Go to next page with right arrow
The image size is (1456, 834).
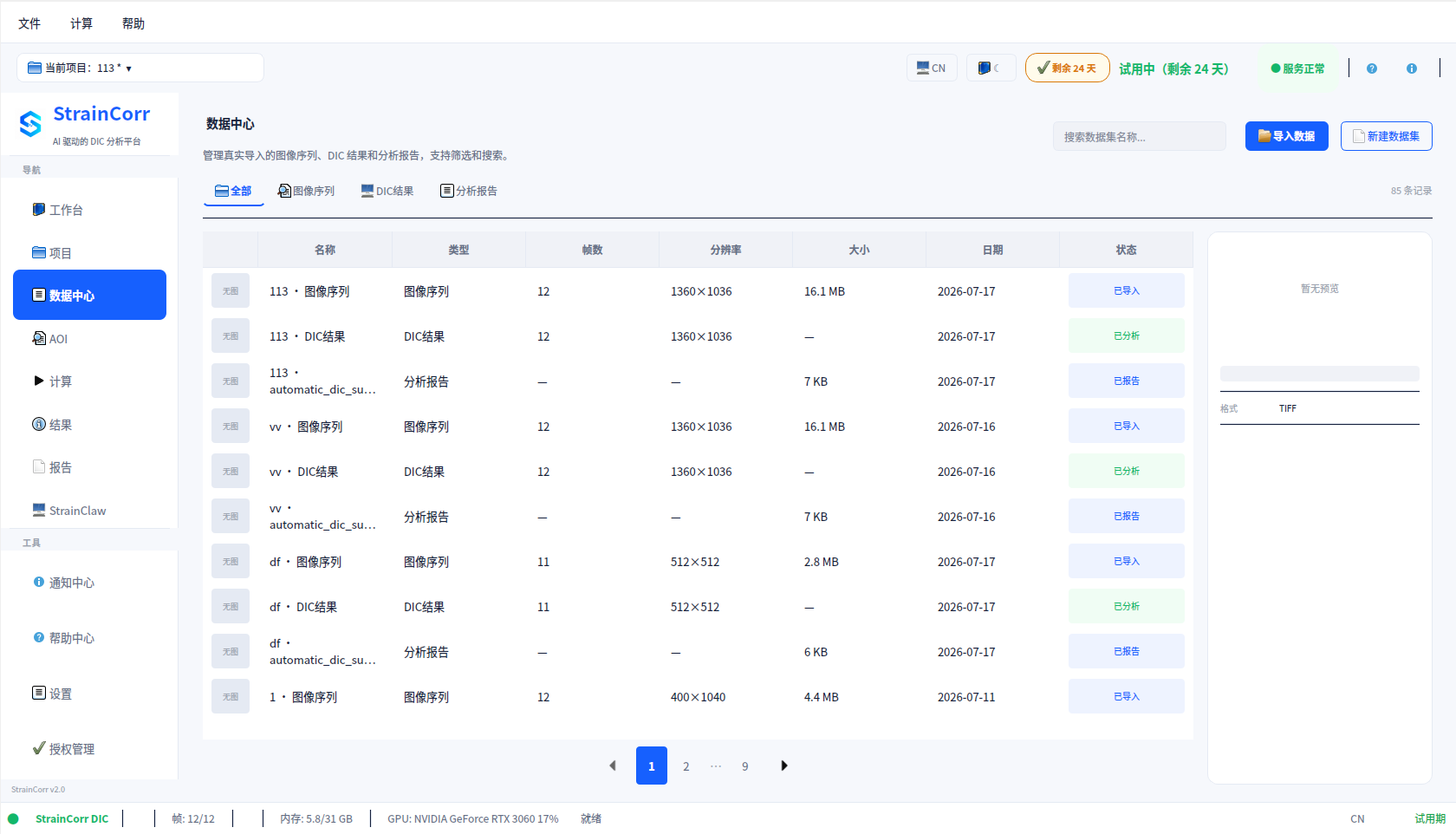[x=784, y=766]
